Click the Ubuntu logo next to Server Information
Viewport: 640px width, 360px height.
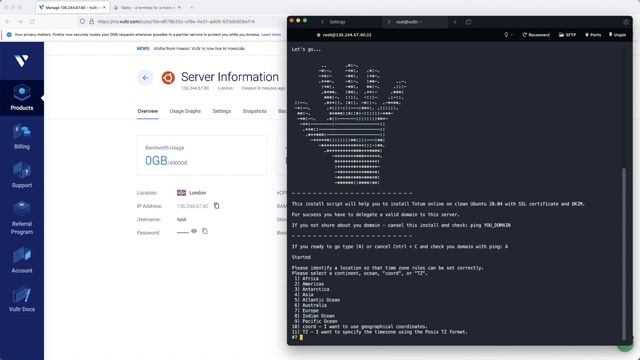pyautogui.click(x=168, y=77)
